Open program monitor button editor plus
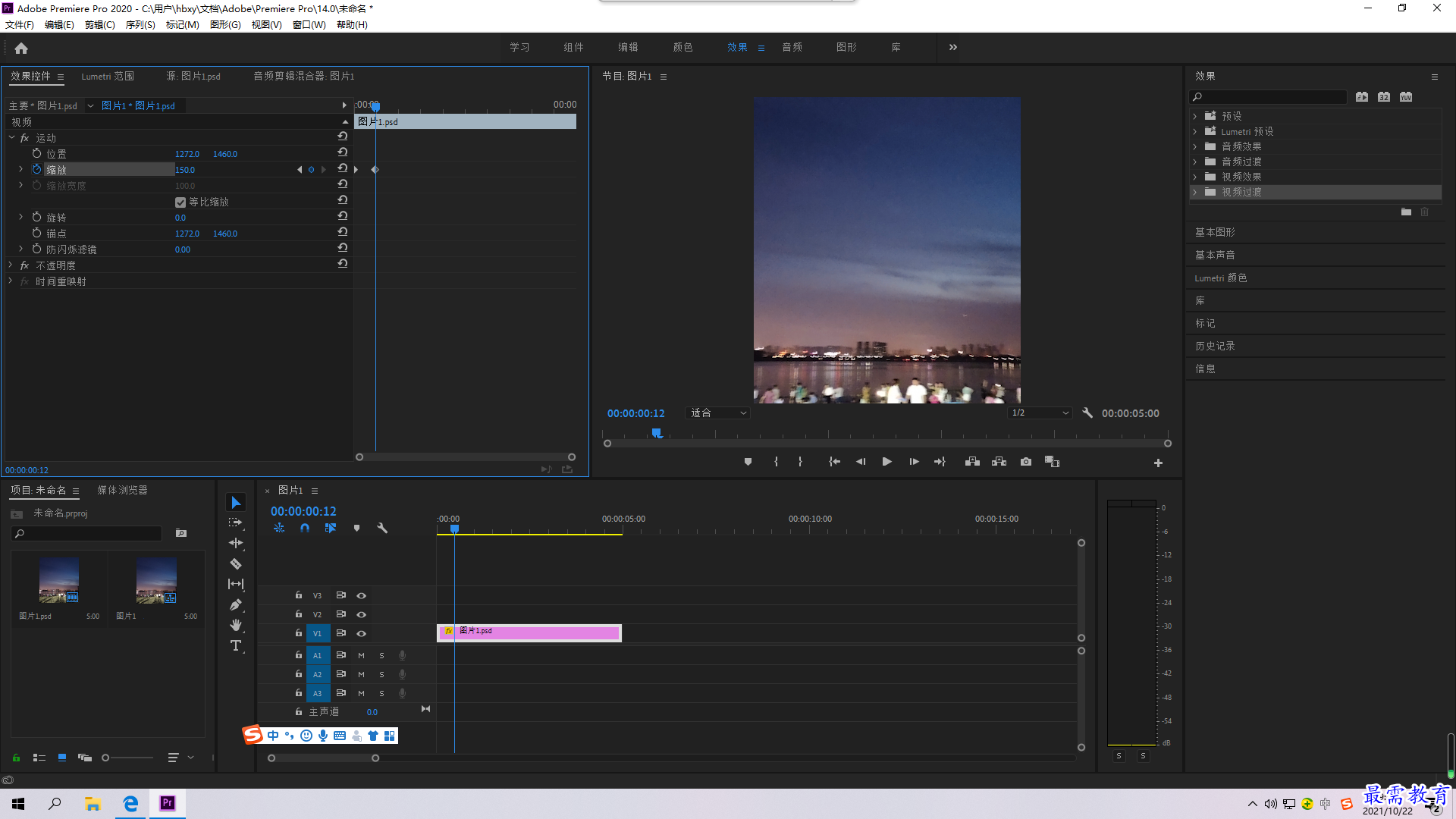This screenshot has width=1456, height=819. [x=1158, y=463]
